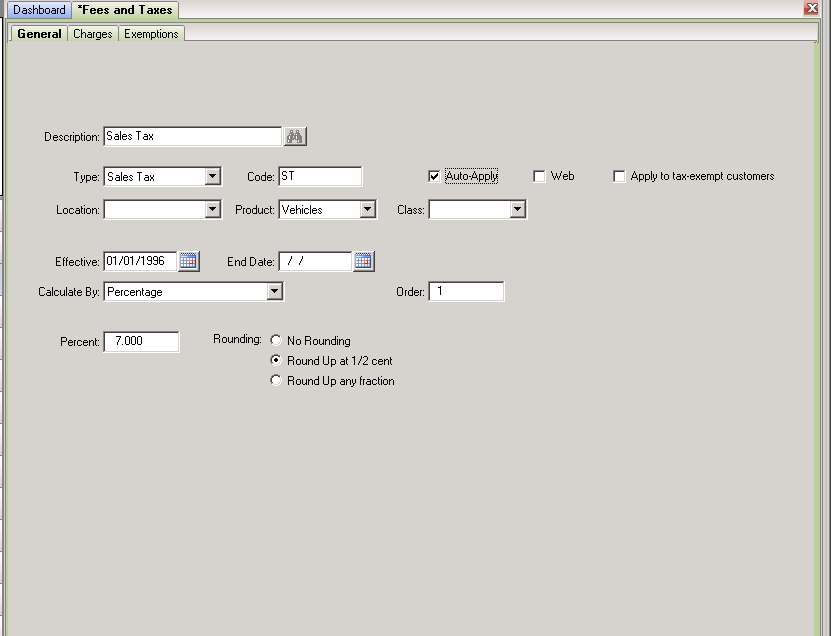Screen dimensions: 831x636
Task: Open the Exemptions tab
Action: (x=151, y=34)
